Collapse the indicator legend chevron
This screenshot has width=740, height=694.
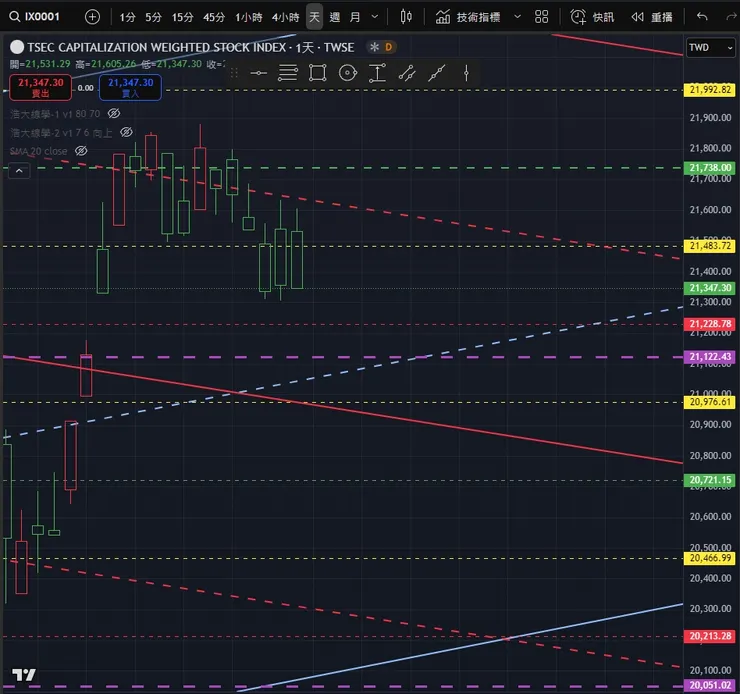point(19,171)
